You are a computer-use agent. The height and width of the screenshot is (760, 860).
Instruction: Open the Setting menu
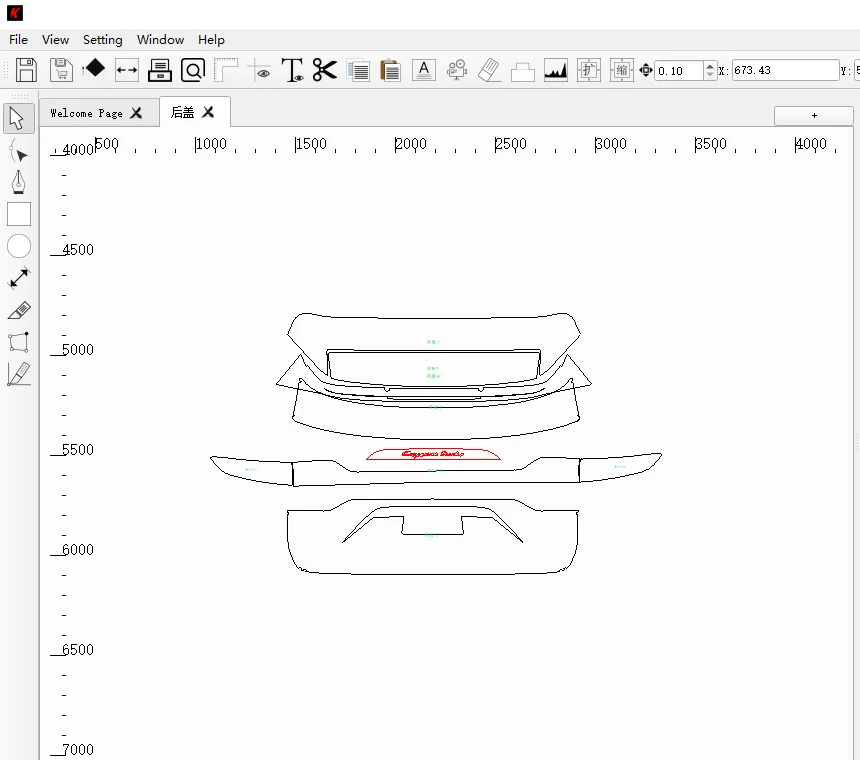(x=102, y=40)
